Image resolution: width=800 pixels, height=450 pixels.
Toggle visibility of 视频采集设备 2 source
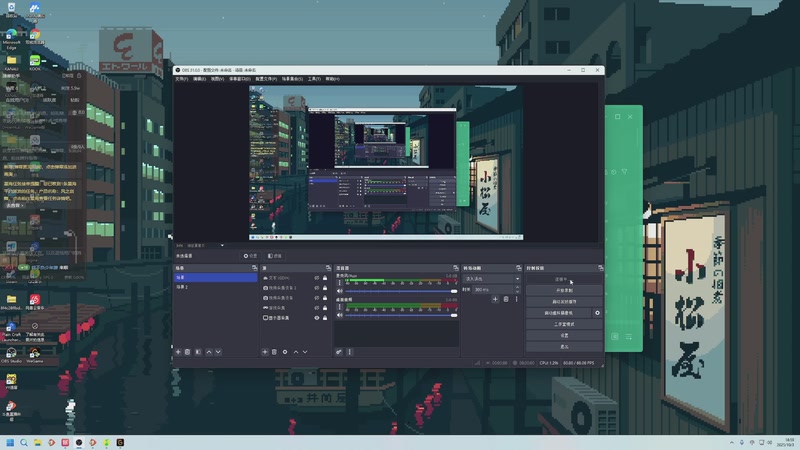[317, 288]
